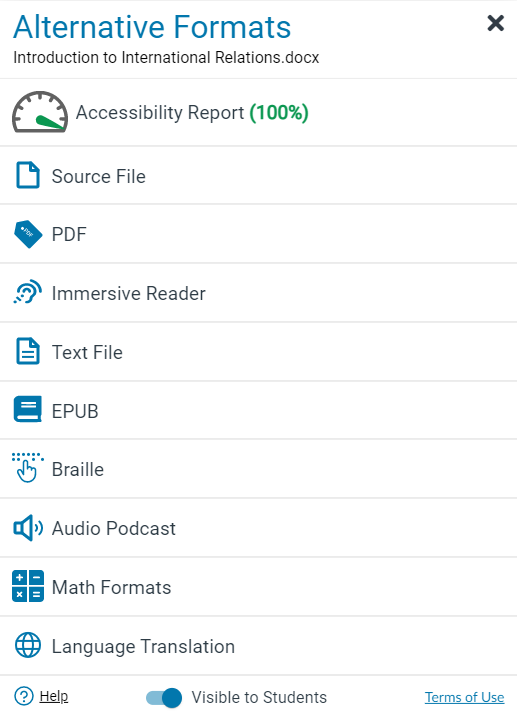Click the Math Formats calculator icon
Viewport: 517px width, 716px height.
click(x=28, y=586)
